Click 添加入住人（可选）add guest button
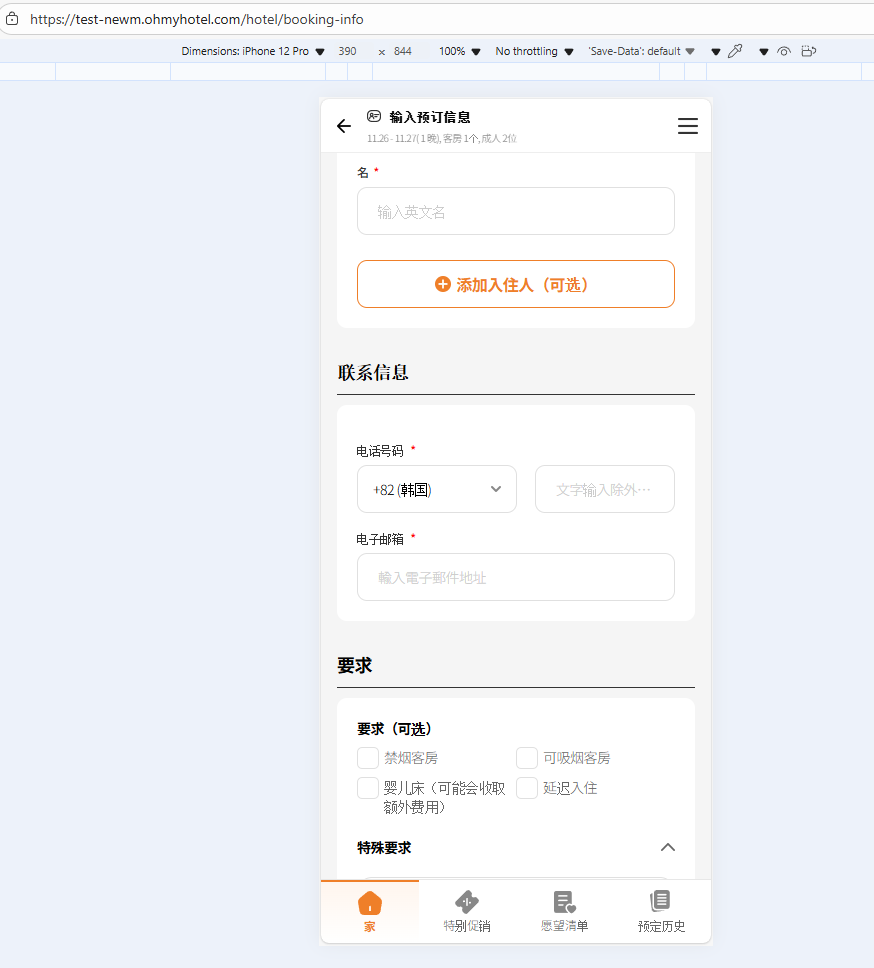 [516, 284]
